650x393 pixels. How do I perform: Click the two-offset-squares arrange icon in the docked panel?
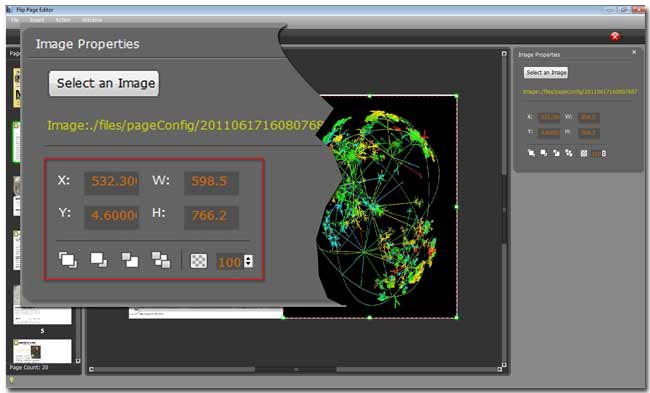click(x=556, y=153)
